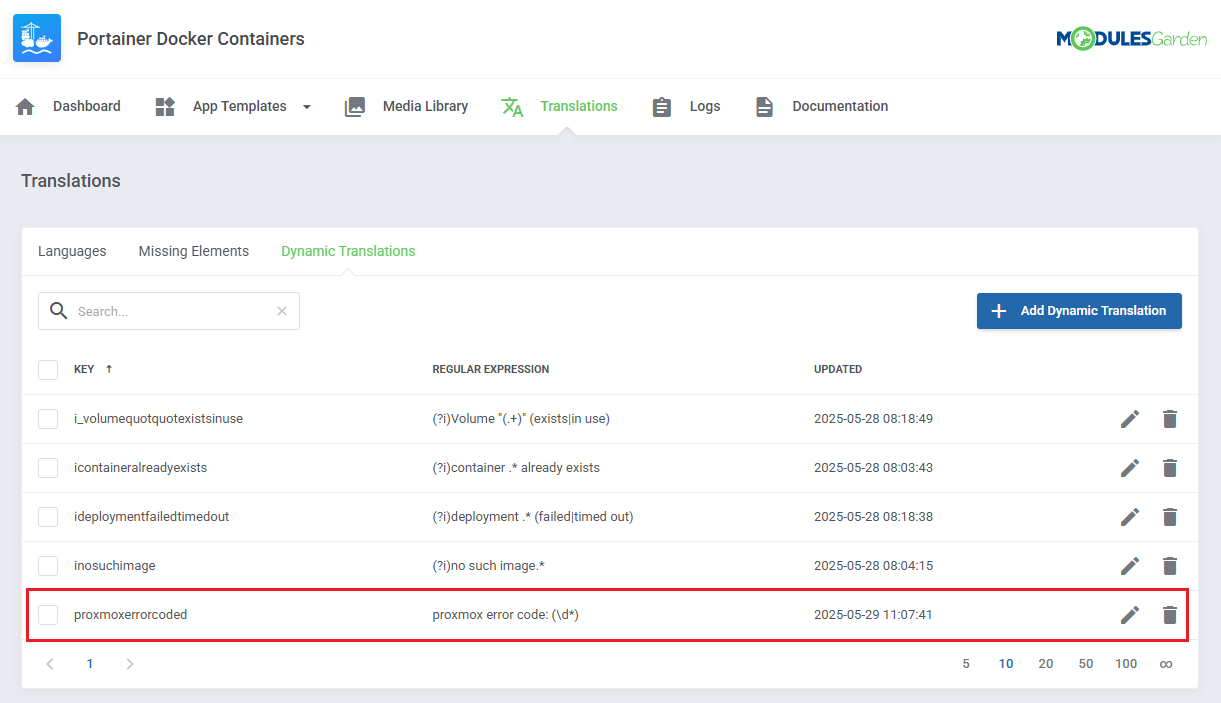
Task: Clear the search field with the X icon
Action: (282, 311)
